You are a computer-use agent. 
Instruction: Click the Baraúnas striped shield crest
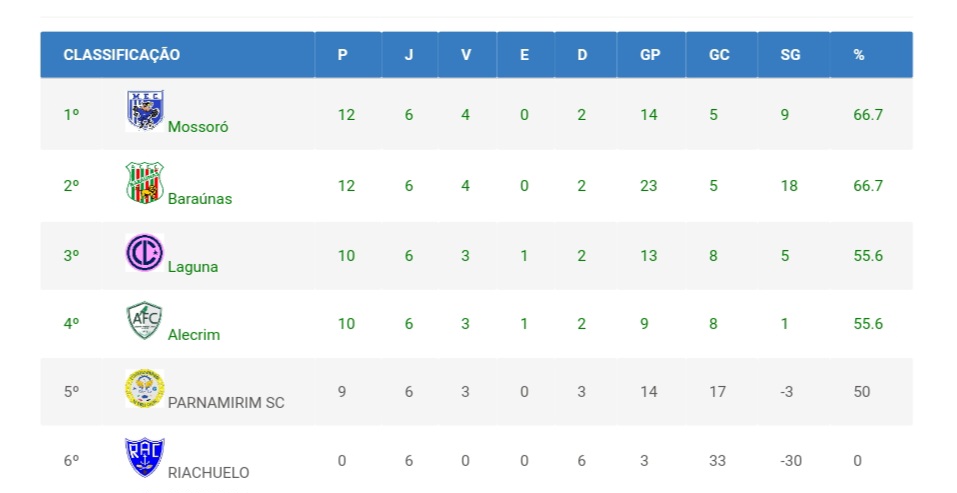click(x=145, y=182)
